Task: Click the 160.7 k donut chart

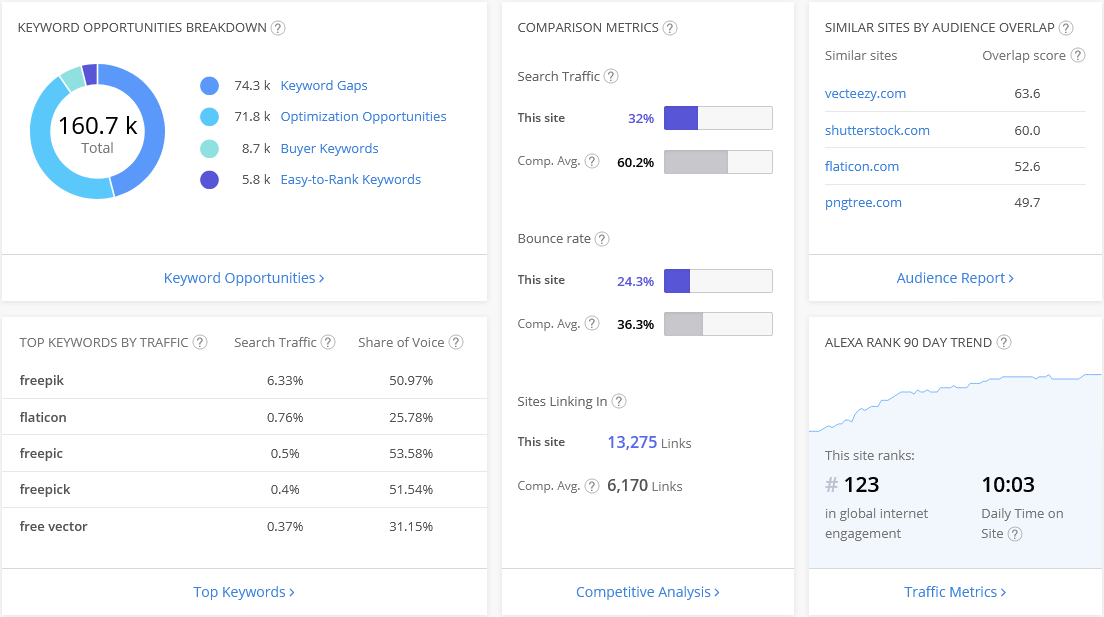Action: [97, 131]
